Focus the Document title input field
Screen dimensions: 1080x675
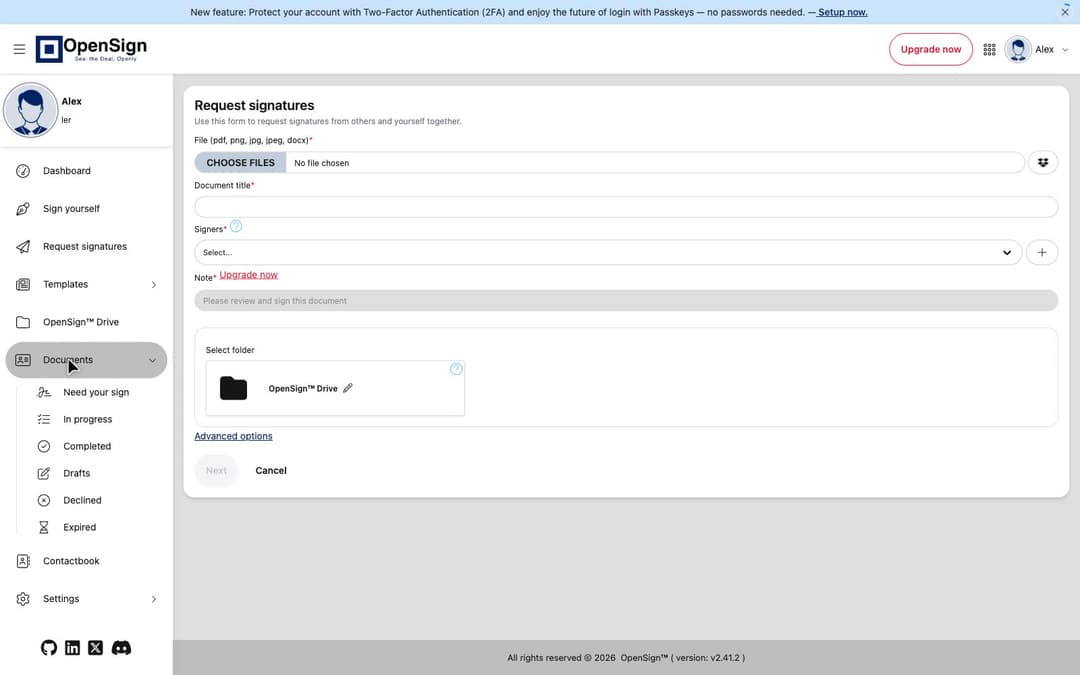(x=625, y=207)
